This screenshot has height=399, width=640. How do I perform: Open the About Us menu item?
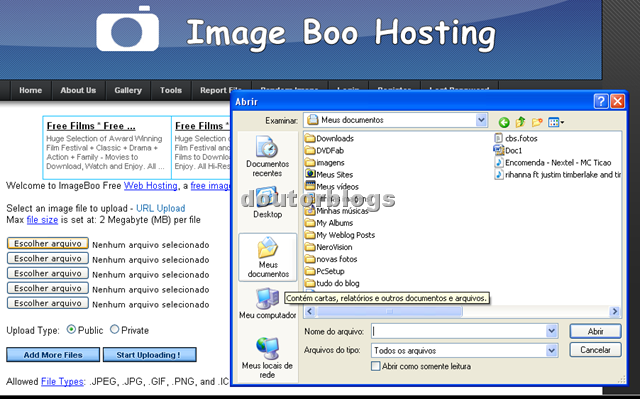coord(78,90)
